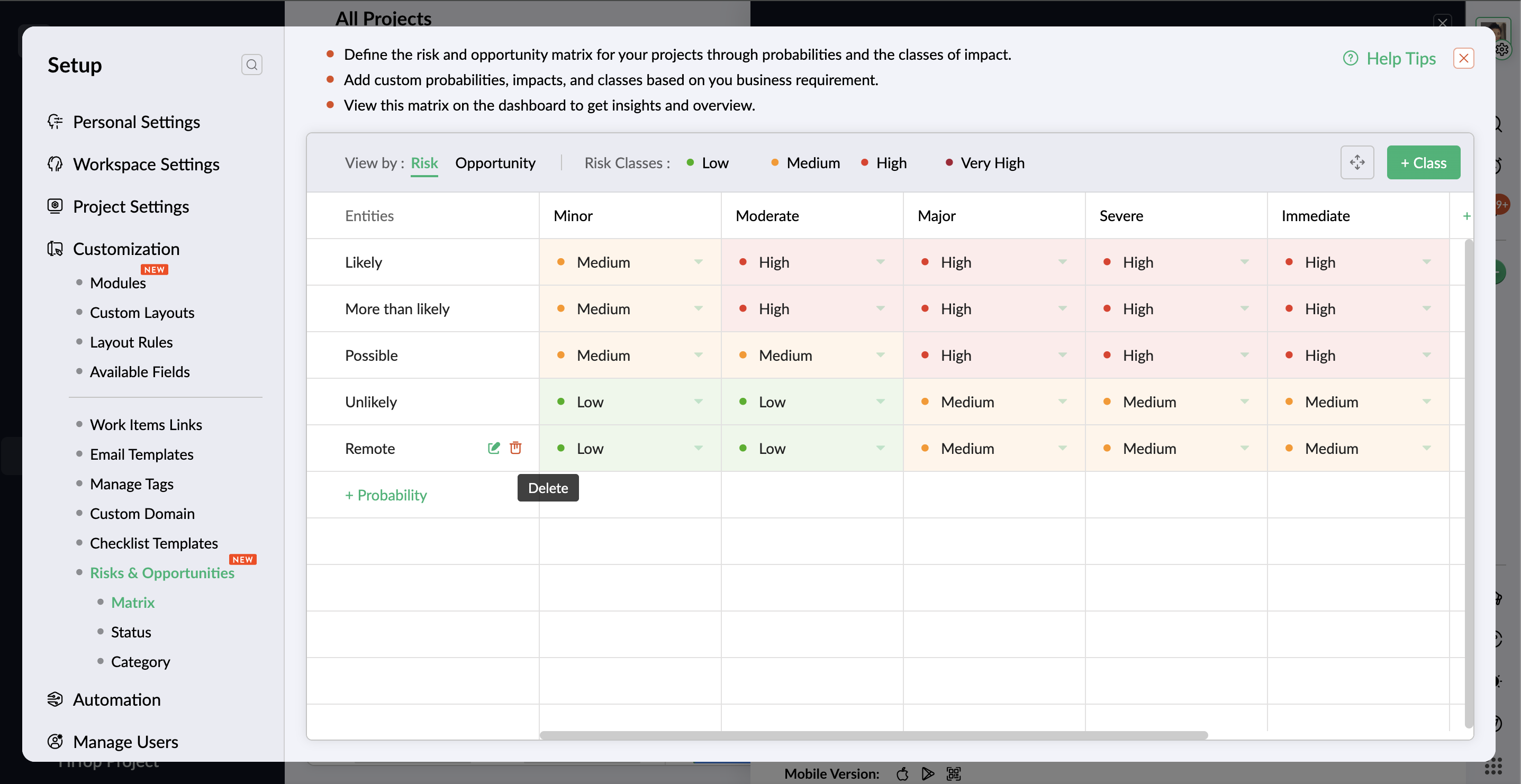Click the + Class button

tap(1423, 163)
